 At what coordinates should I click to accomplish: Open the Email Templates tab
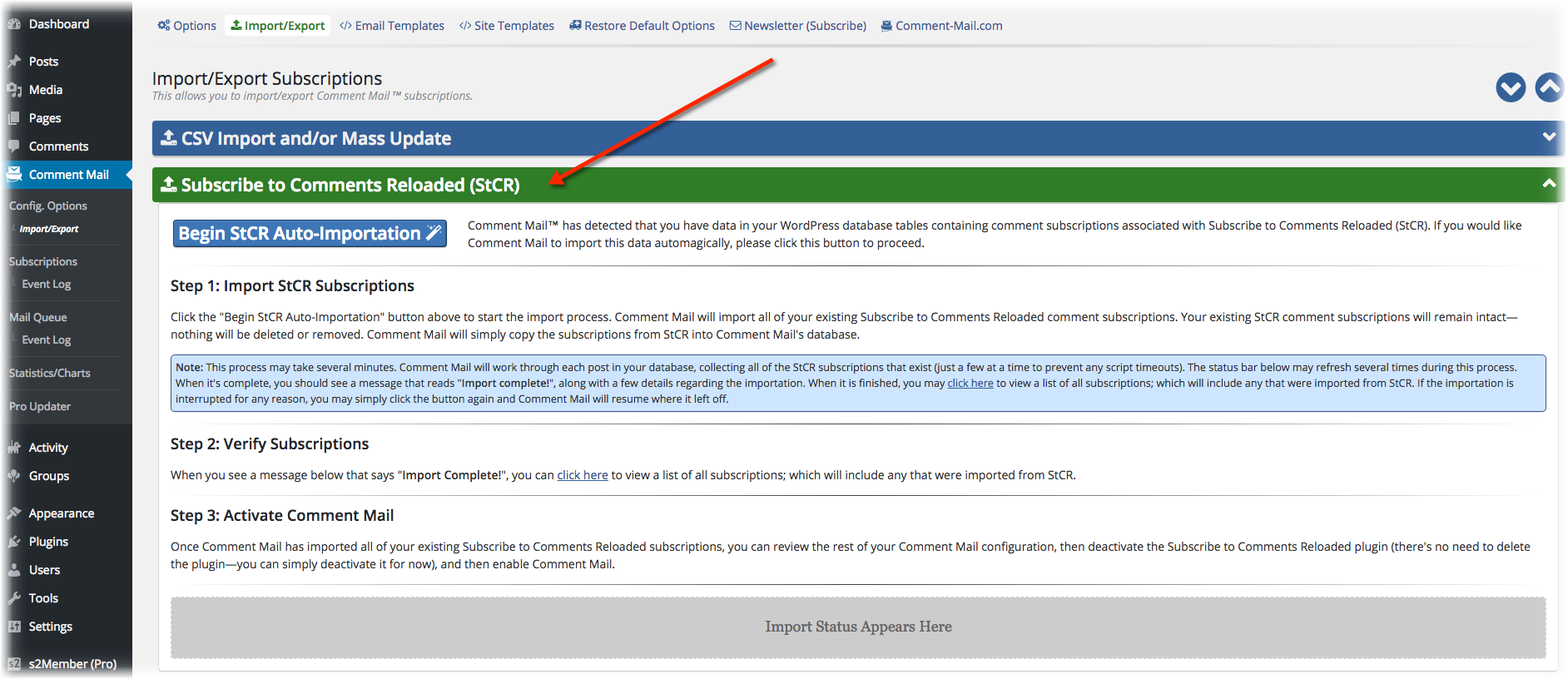(392, 26)
